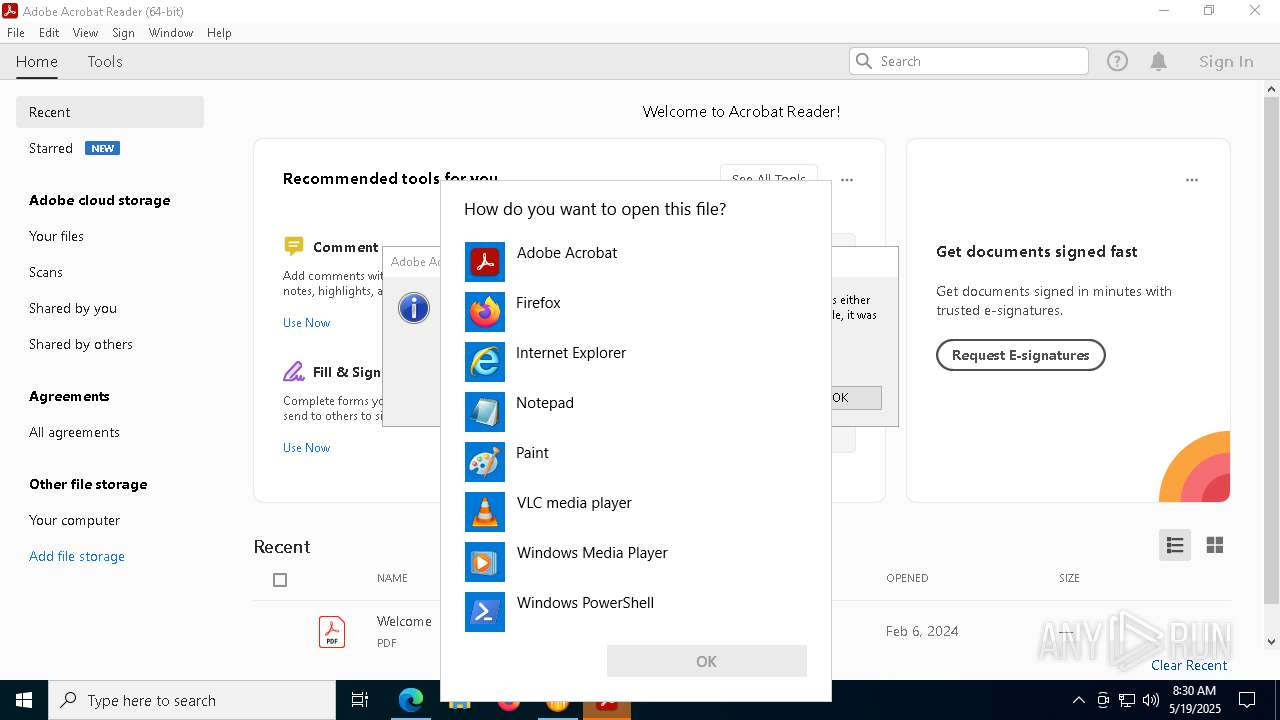Click the Help question mark icon
Screen dimensions: 1280x720
coord(1117,61)
